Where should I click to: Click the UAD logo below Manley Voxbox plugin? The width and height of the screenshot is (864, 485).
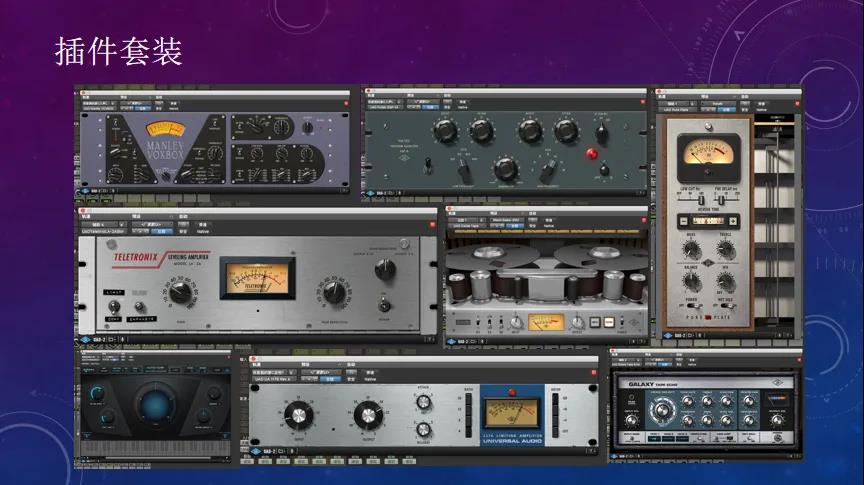click(x=85, y=191)
